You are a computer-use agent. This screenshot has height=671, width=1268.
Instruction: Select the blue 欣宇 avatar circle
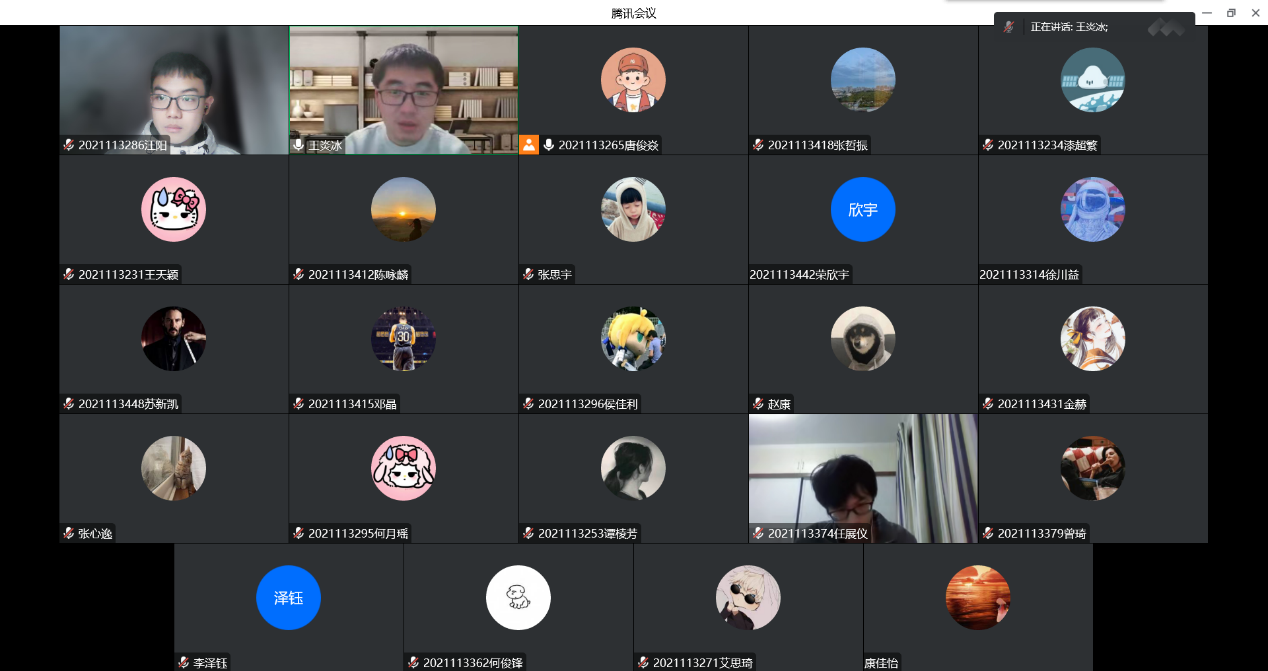862,210
